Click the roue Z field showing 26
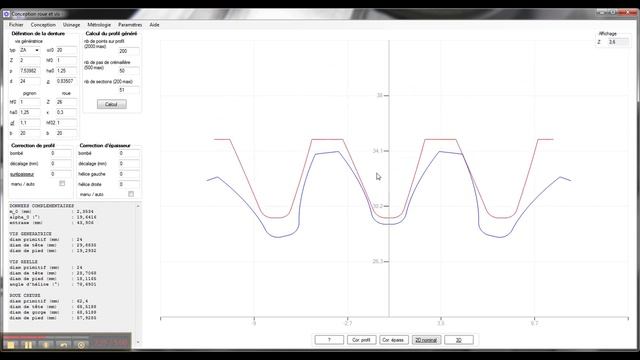This screenshot has height=360, width=640. (66, 102)
